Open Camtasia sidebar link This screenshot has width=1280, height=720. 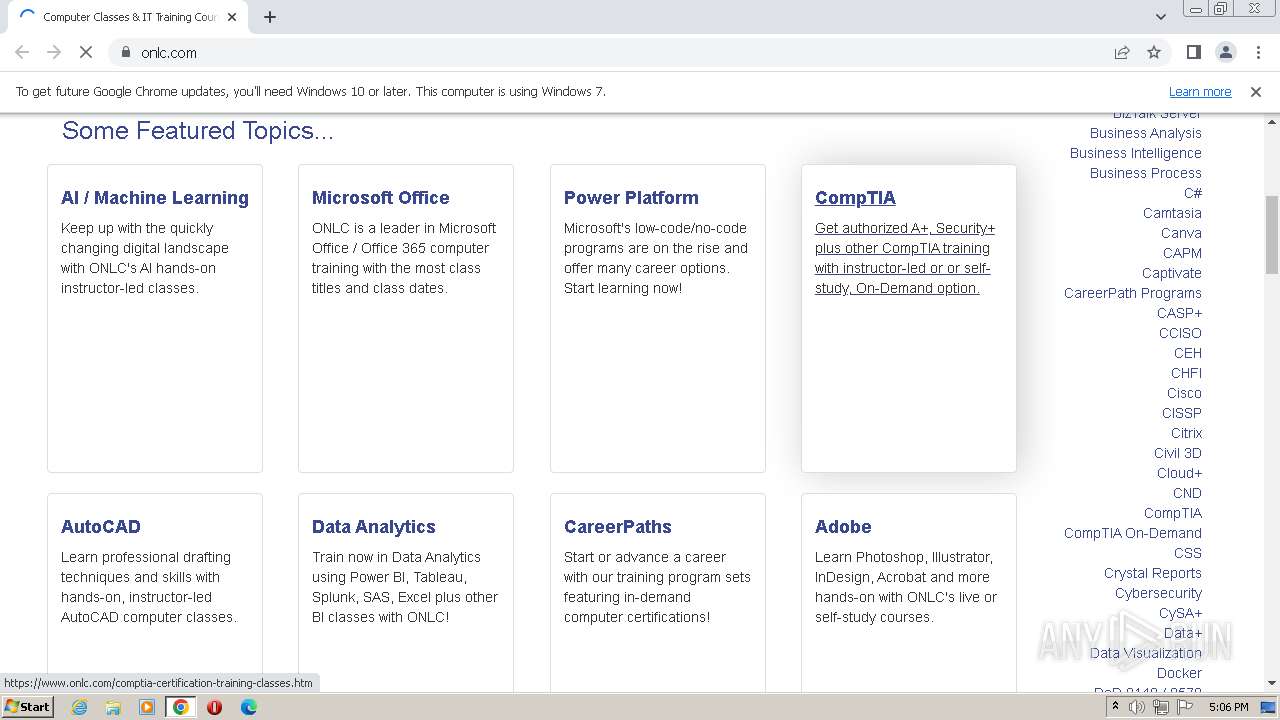point(1172,213)
